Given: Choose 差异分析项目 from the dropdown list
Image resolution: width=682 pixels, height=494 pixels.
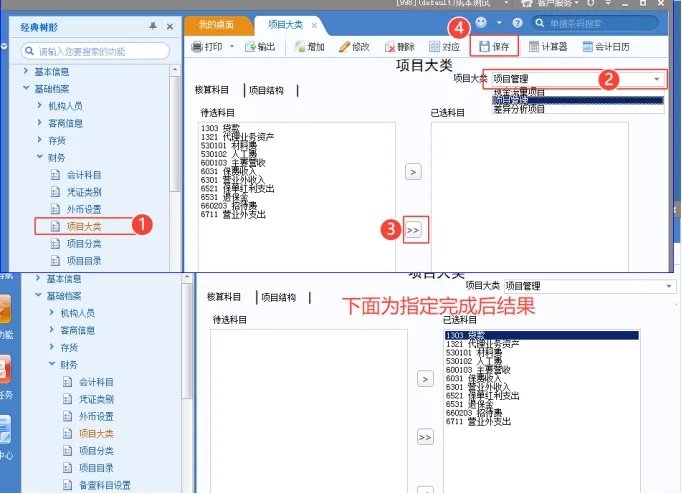Looking at the screenshot, I should pos(519,109).
